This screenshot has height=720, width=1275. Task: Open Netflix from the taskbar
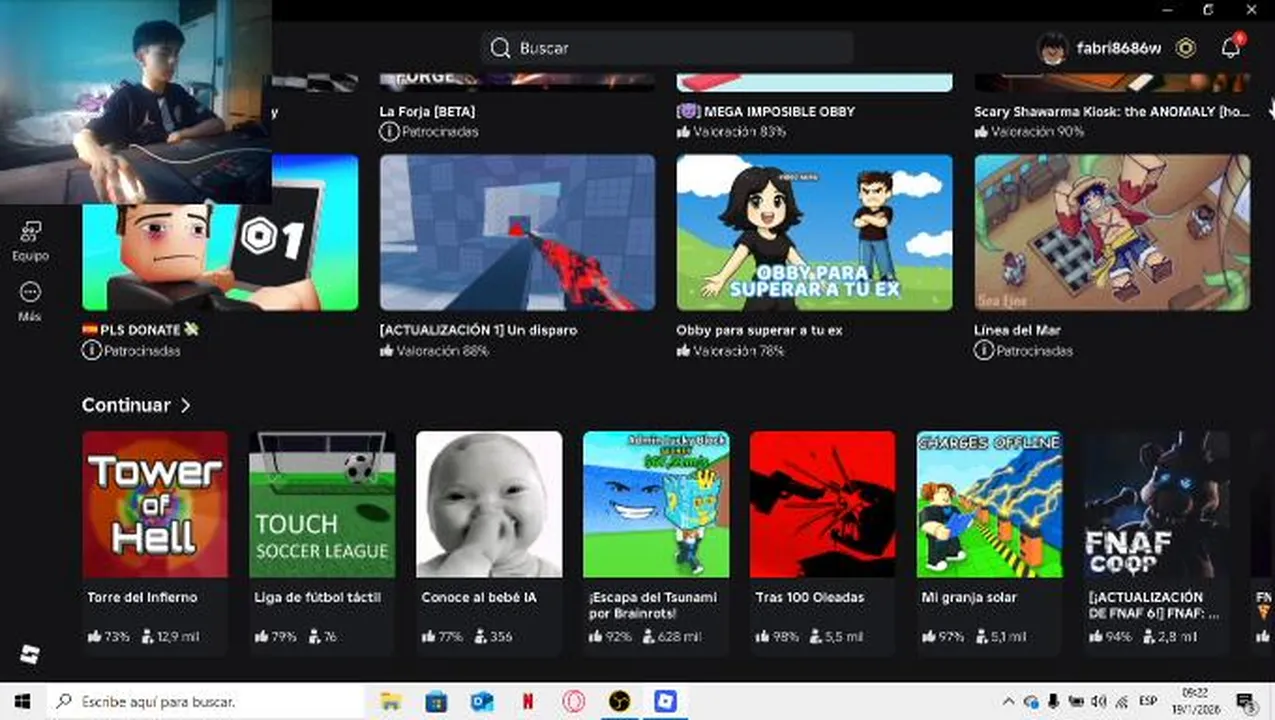[x=528, y=702]
